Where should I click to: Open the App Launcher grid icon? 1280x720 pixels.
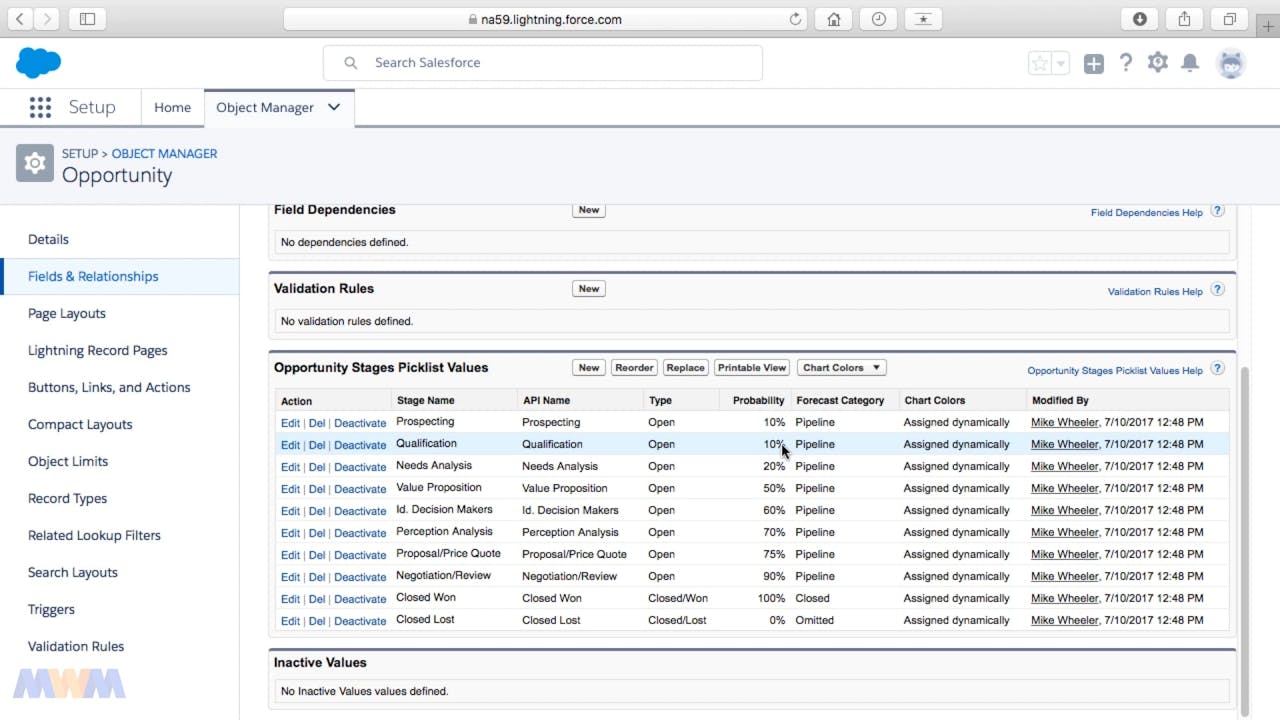click(40, 107)
